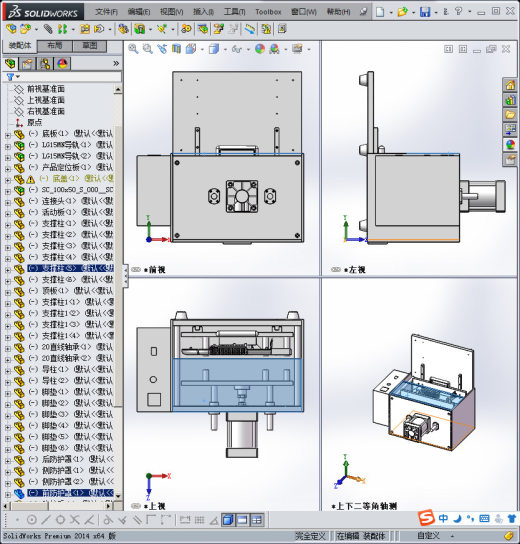The image size is (520, 544).
Task: Expand the 产品定位板<1> tree node
Action: 8,169
